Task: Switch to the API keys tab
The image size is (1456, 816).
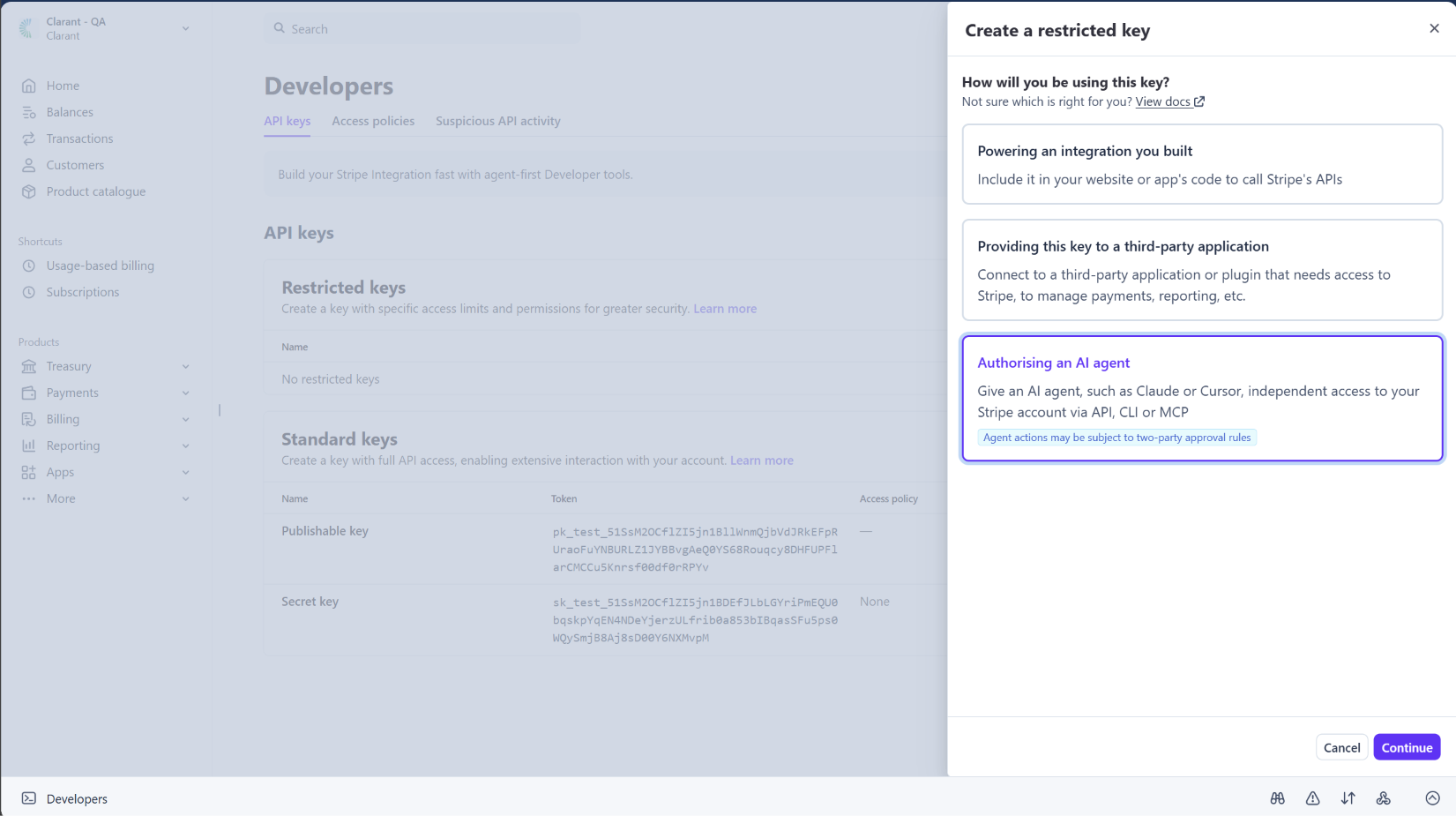Action: pyautogui.click(x=287, y=121)
